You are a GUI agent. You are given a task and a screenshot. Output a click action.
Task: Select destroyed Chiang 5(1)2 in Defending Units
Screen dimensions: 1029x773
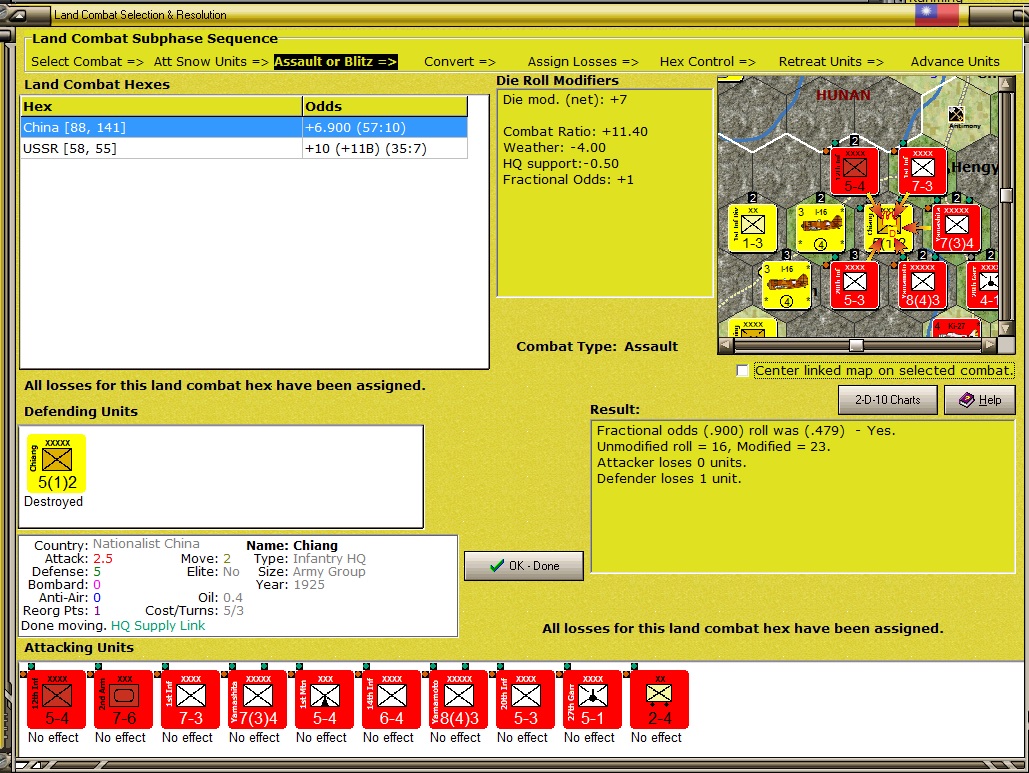click(x=56, y=463)
